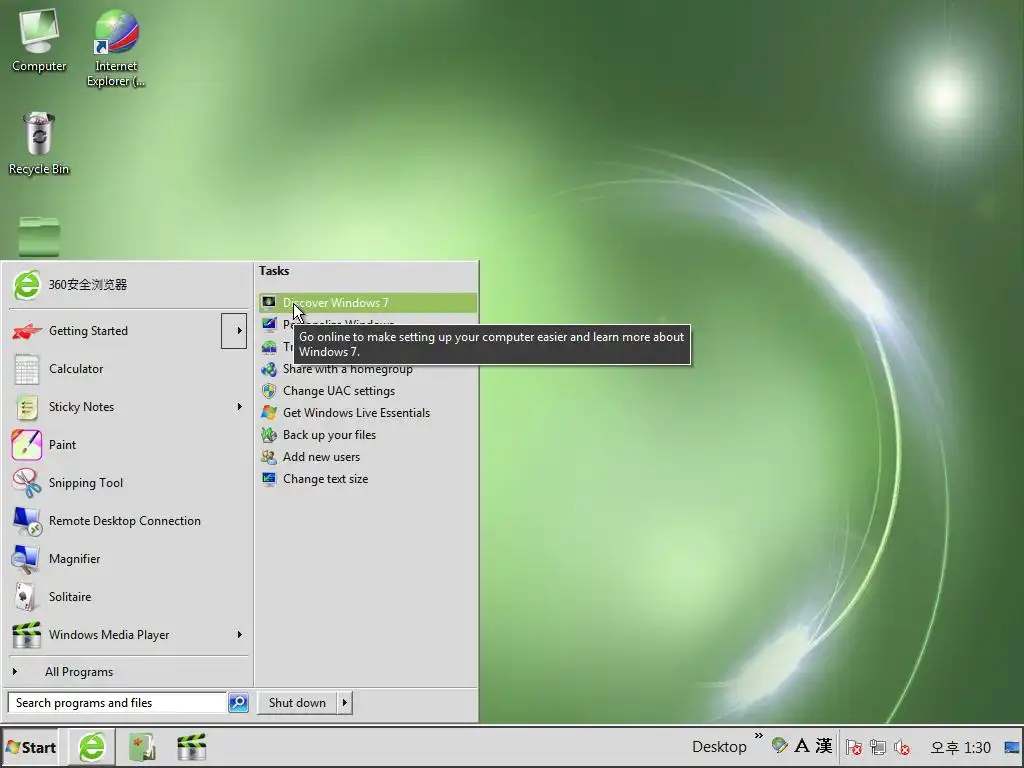Screen dimensions: 1024x768
Task: Open the Shut down options arrow
Action: click(344, 703)
